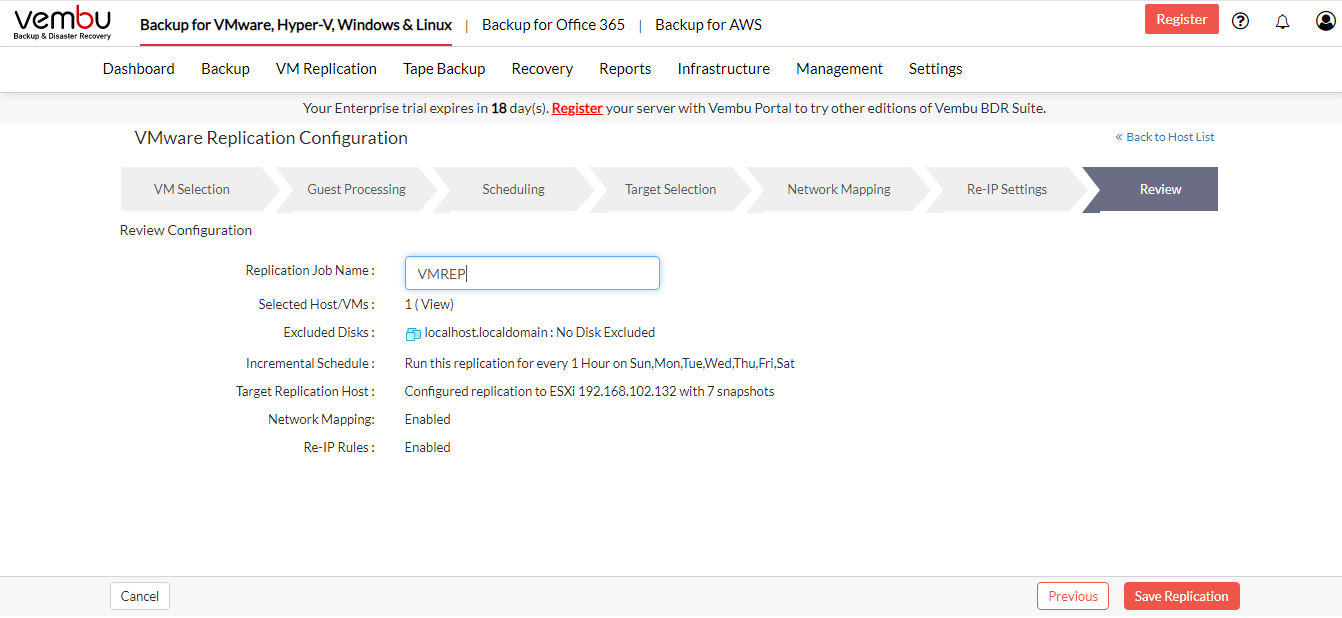Click the Re-IP Rules 'Enabled' value
This screenshot has width=1342, height=618.
coord(427,447)
